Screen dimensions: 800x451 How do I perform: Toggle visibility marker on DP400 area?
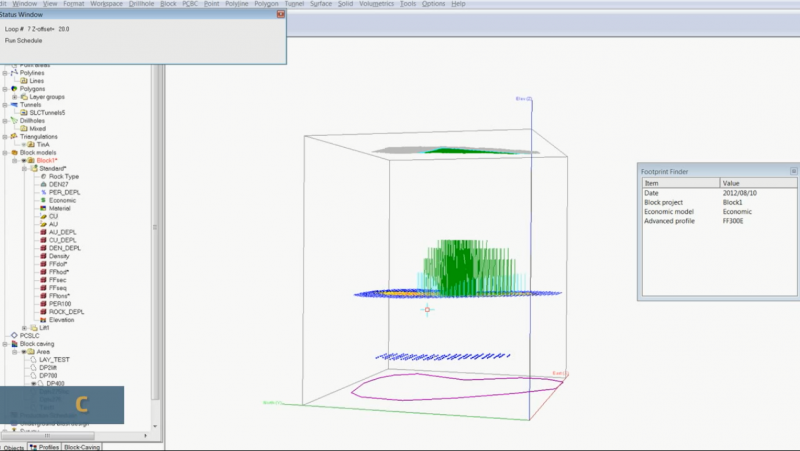click(32, 383)
